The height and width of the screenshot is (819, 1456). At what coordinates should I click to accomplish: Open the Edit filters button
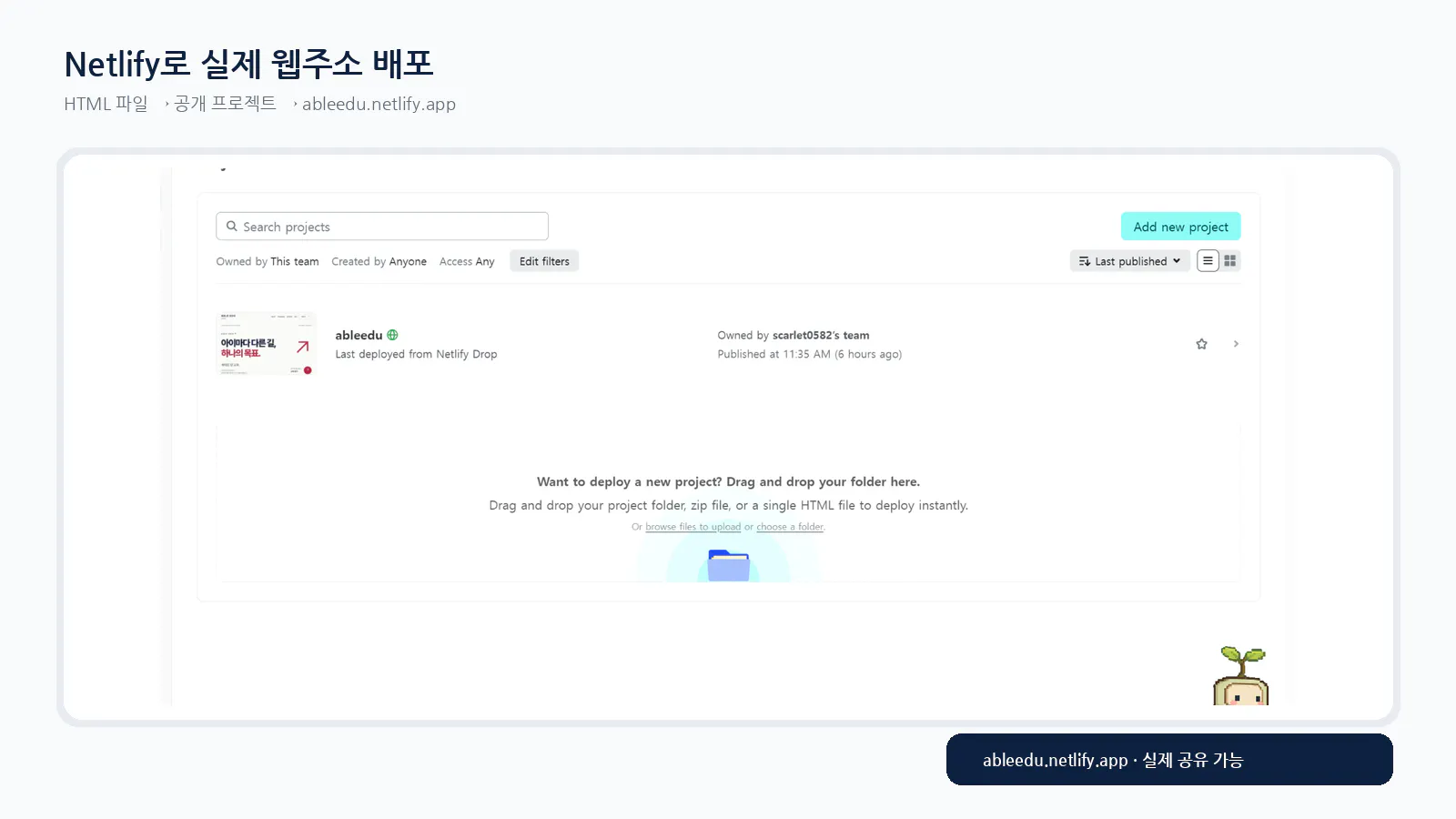(x=544, y=261)
